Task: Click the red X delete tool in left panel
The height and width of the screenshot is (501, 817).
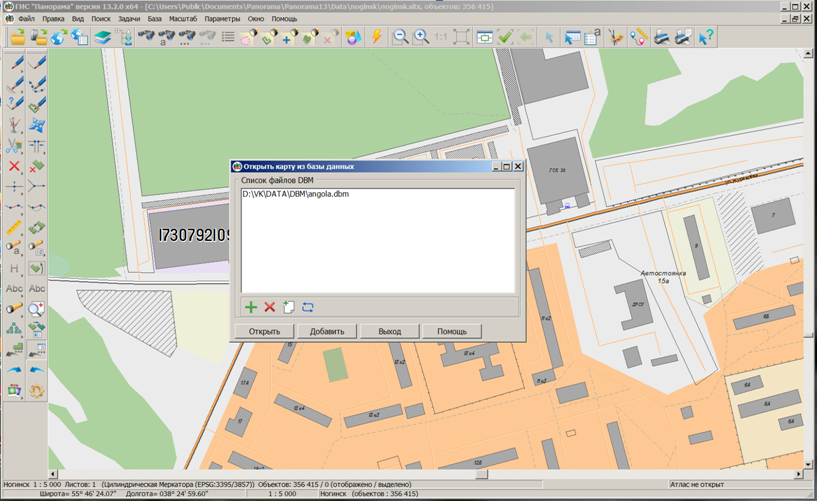Action: 14,166
